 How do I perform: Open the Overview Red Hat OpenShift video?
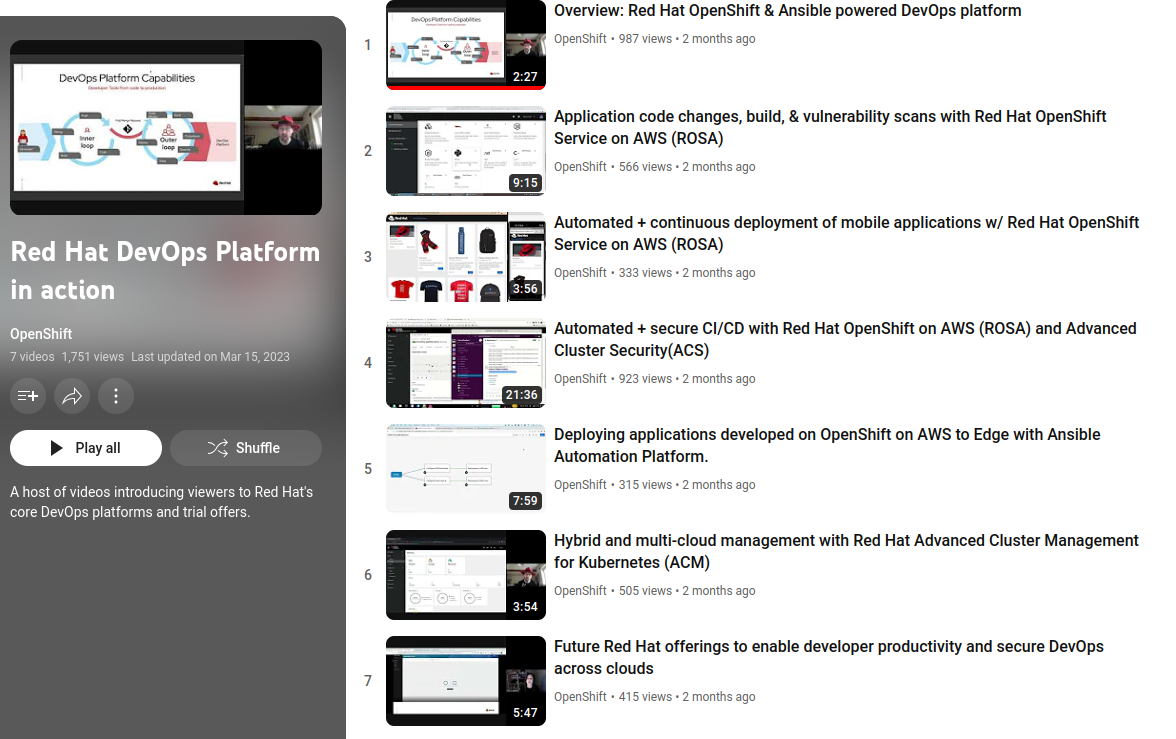787,10
